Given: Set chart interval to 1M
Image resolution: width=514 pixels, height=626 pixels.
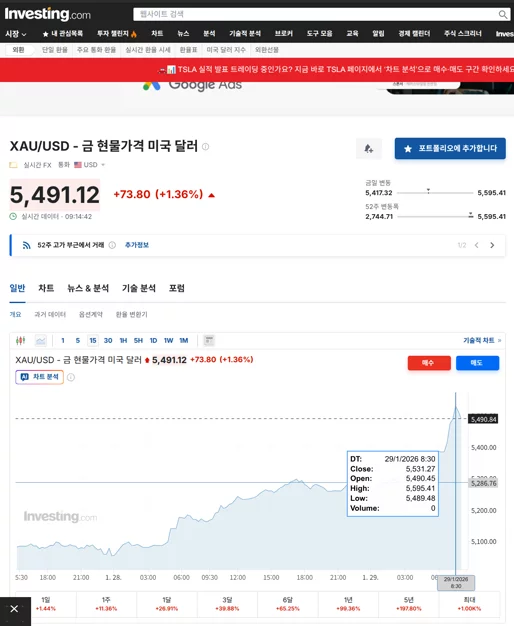Looking at the screenshot, I should click(x=184, y=341).
